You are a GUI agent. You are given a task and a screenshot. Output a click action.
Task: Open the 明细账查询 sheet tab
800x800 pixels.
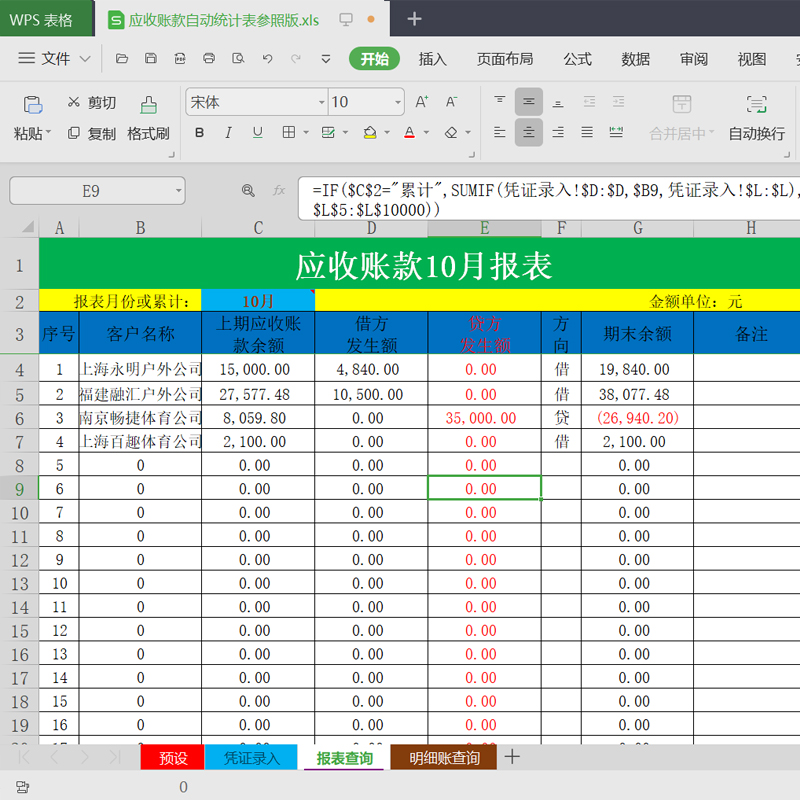[x=444, y=758]
